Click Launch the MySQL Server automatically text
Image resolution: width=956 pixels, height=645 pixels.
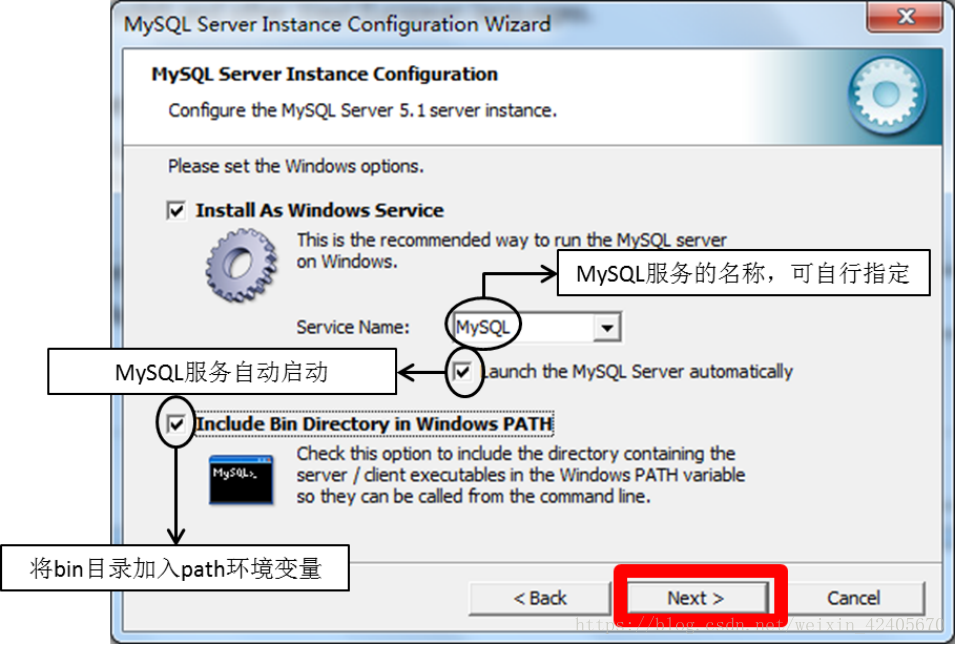pos(637,371)
